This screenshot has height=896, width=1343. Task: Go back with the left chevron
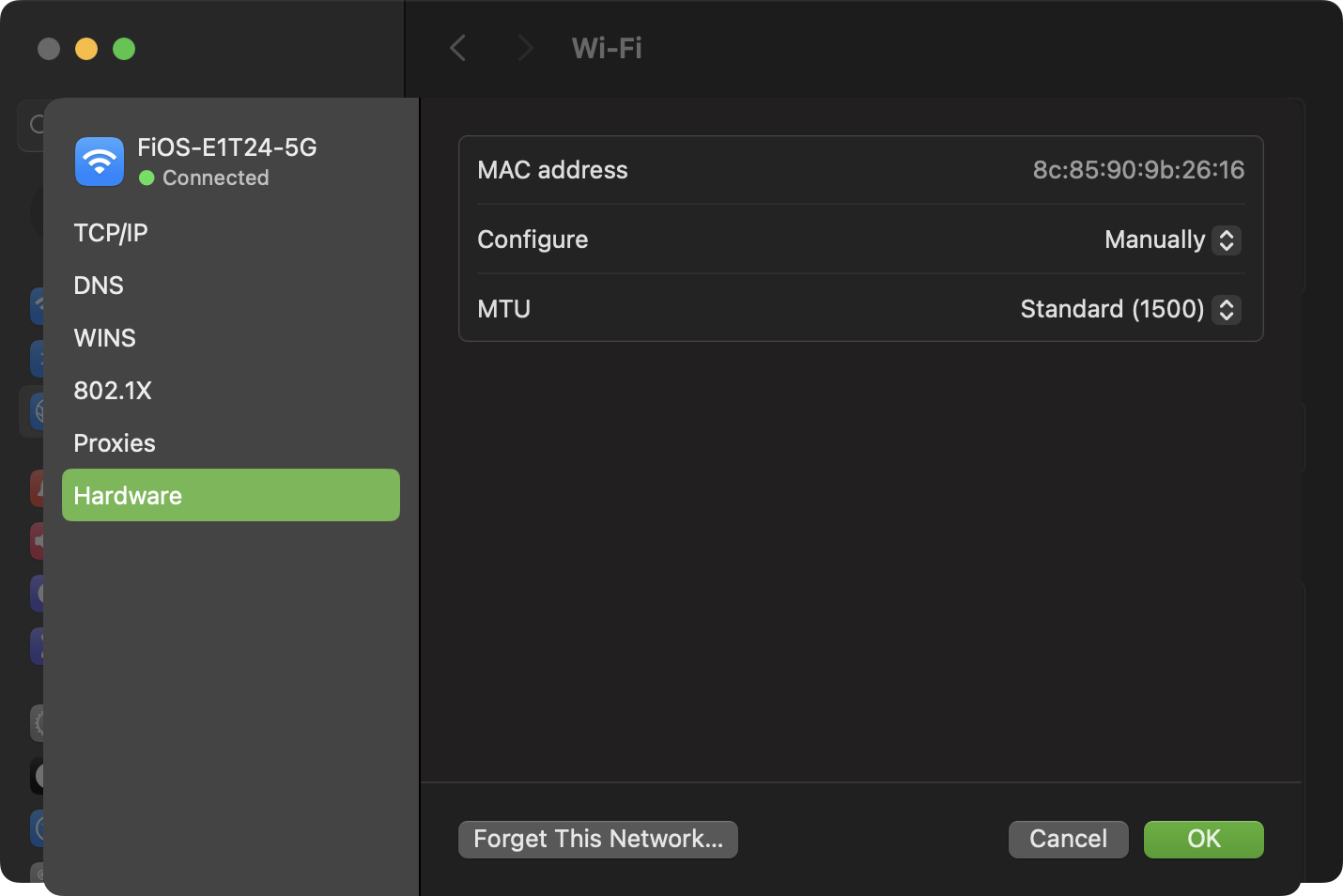pyautogui.click(x=458, y=48)
